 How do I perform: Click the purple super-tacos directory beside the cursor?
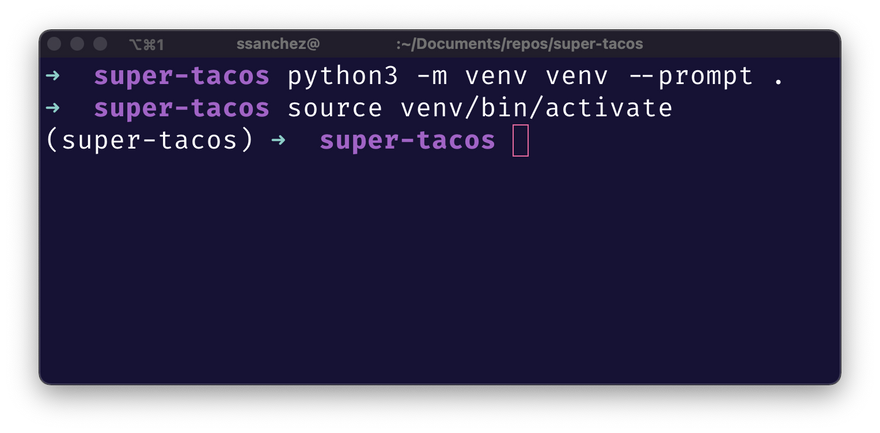[407, 140]
